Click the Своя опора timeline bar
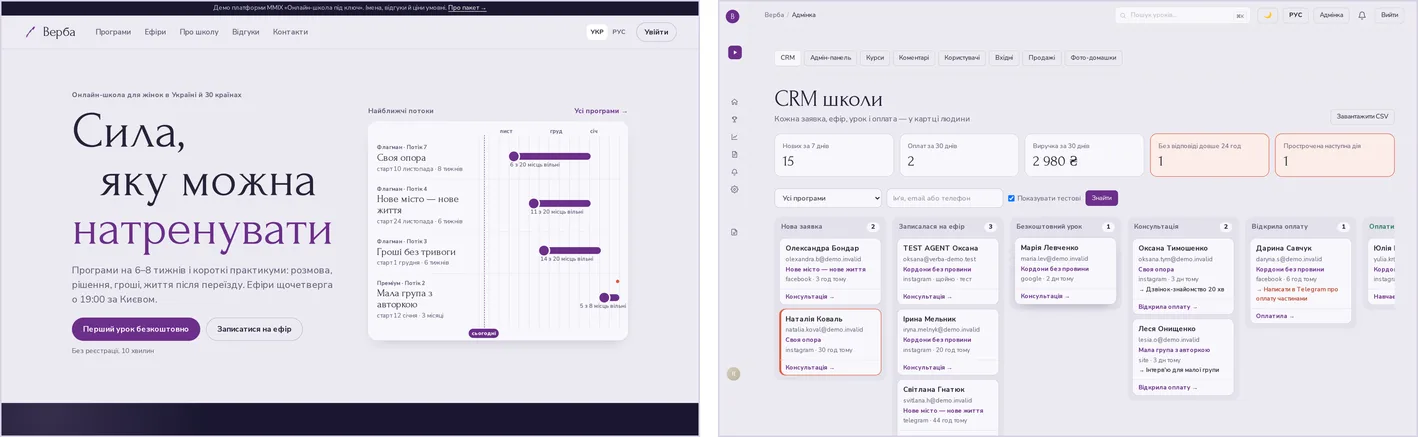 point(550,156)
